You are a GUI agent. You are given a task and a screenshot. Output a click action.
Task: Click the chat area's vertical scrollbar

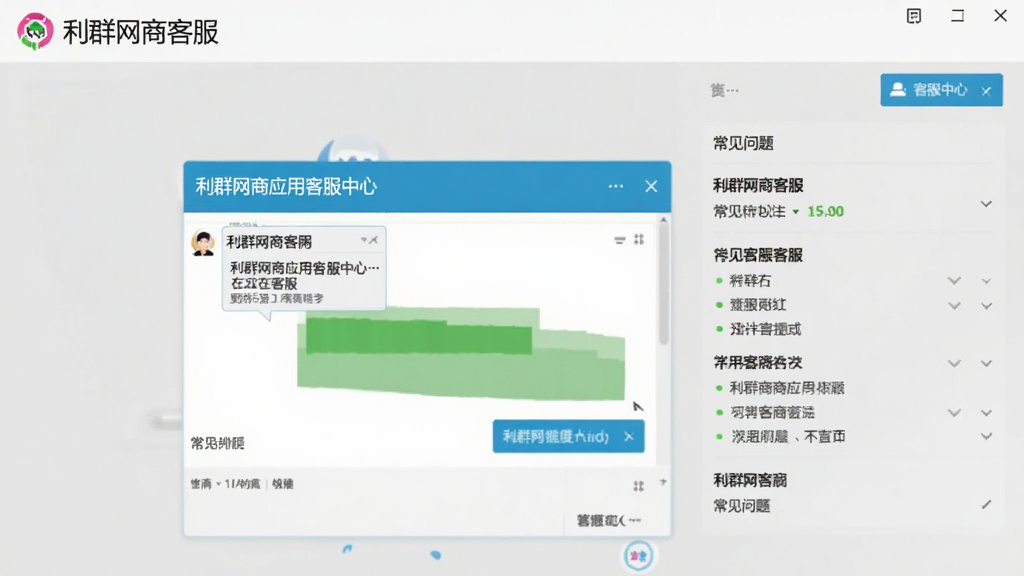pyautogui.click(x=664, y=283)
